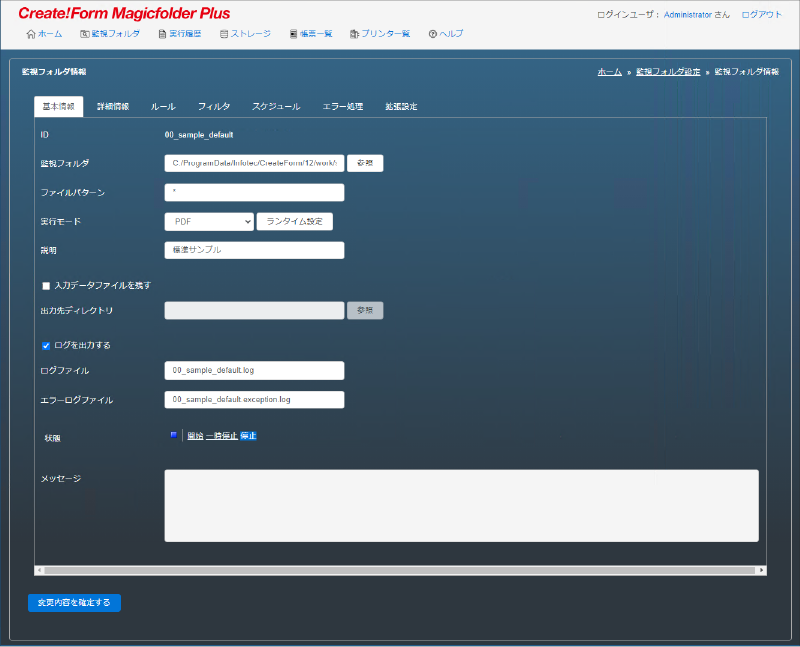Switch to the スケジュール tab
Image resolution: width=800 pixels, height=647 pixels.
point(276,107)
